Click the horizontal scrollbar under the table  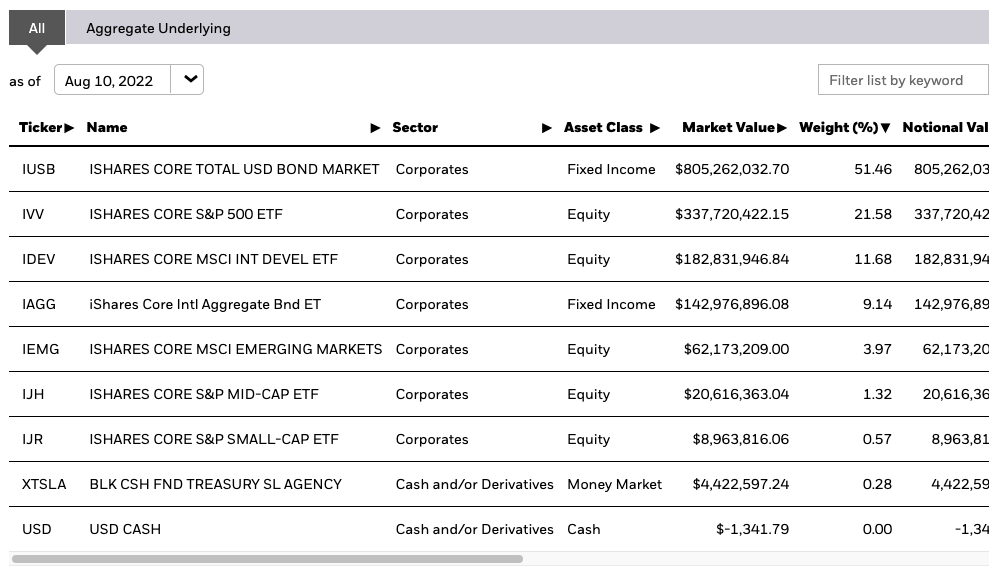pos(267,559)
